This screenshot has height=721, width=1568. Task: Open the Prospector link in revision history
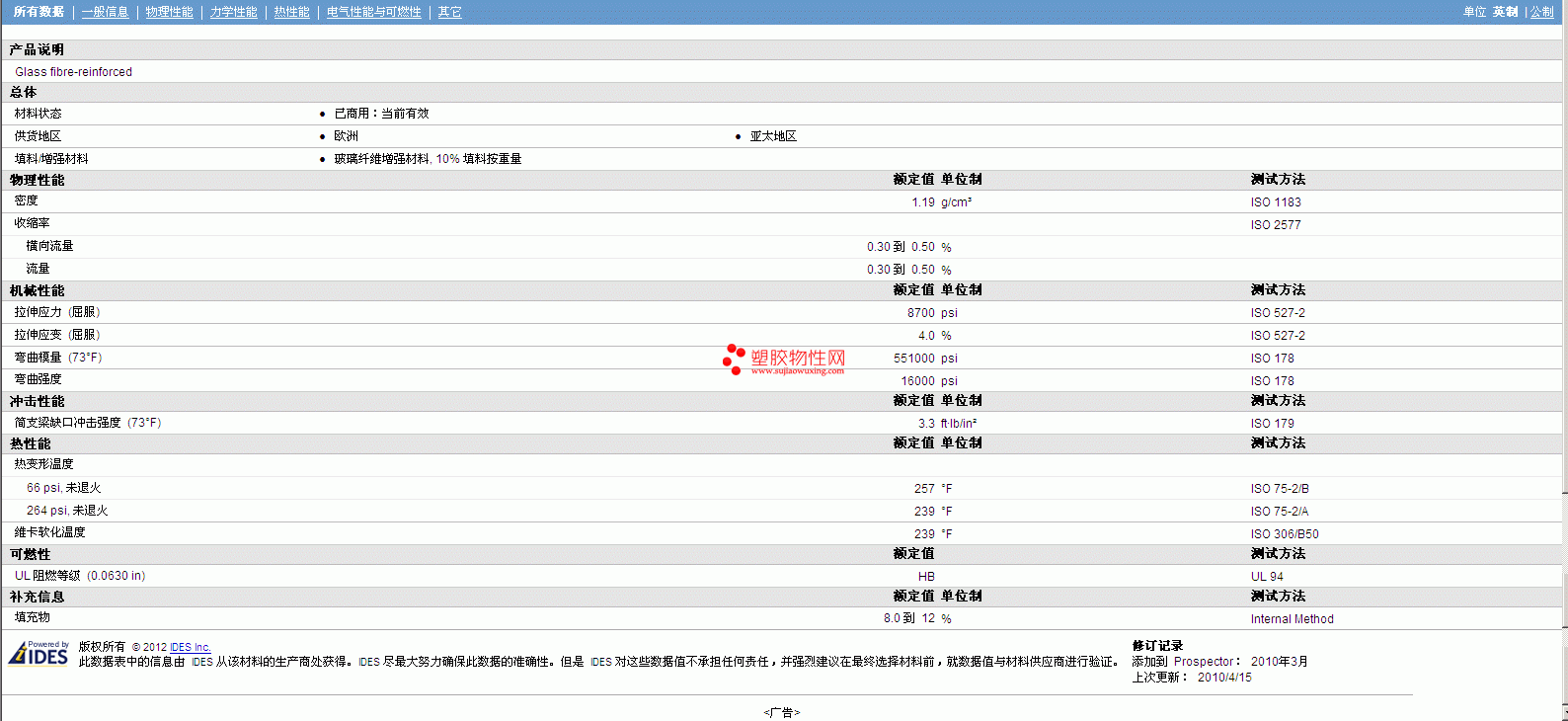(x=1203, y=662)
